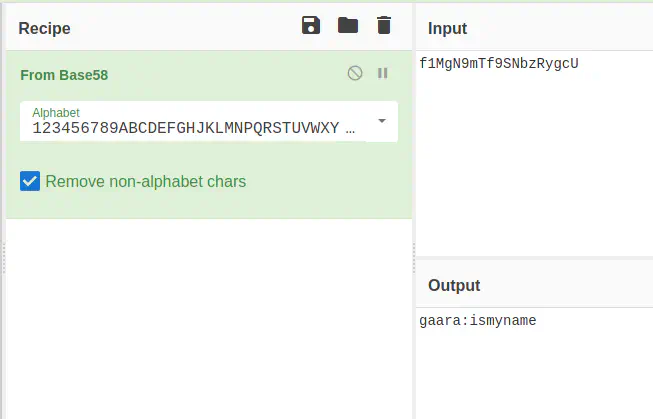This screenshot has height=419, width=653.
Task: Open the load recipe folder icon
Action: [348, 26]
